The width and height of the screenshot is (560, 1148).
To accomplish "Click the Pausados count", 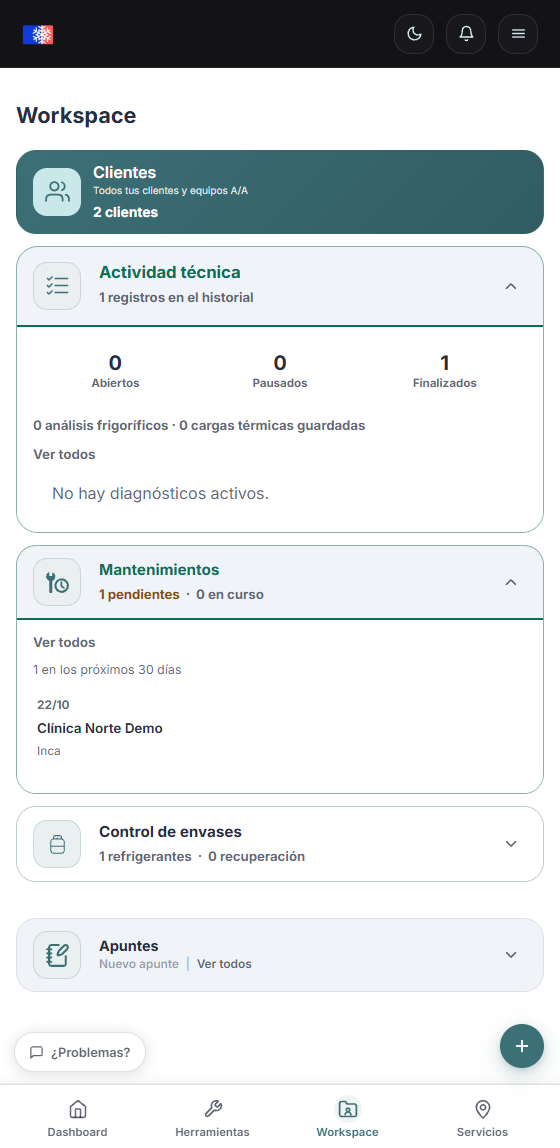I will (x=280, y=370).
